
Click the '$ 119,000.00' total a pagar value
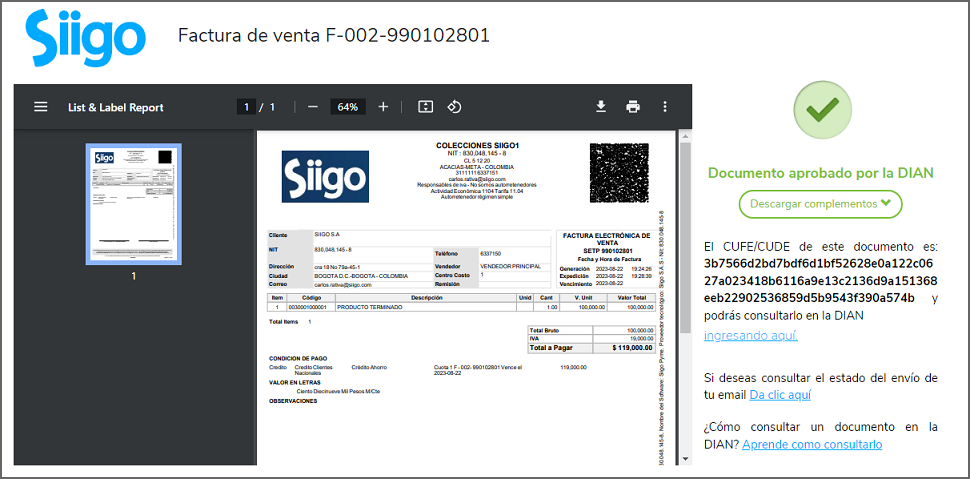pyautogui.click(x=633, y=348)
